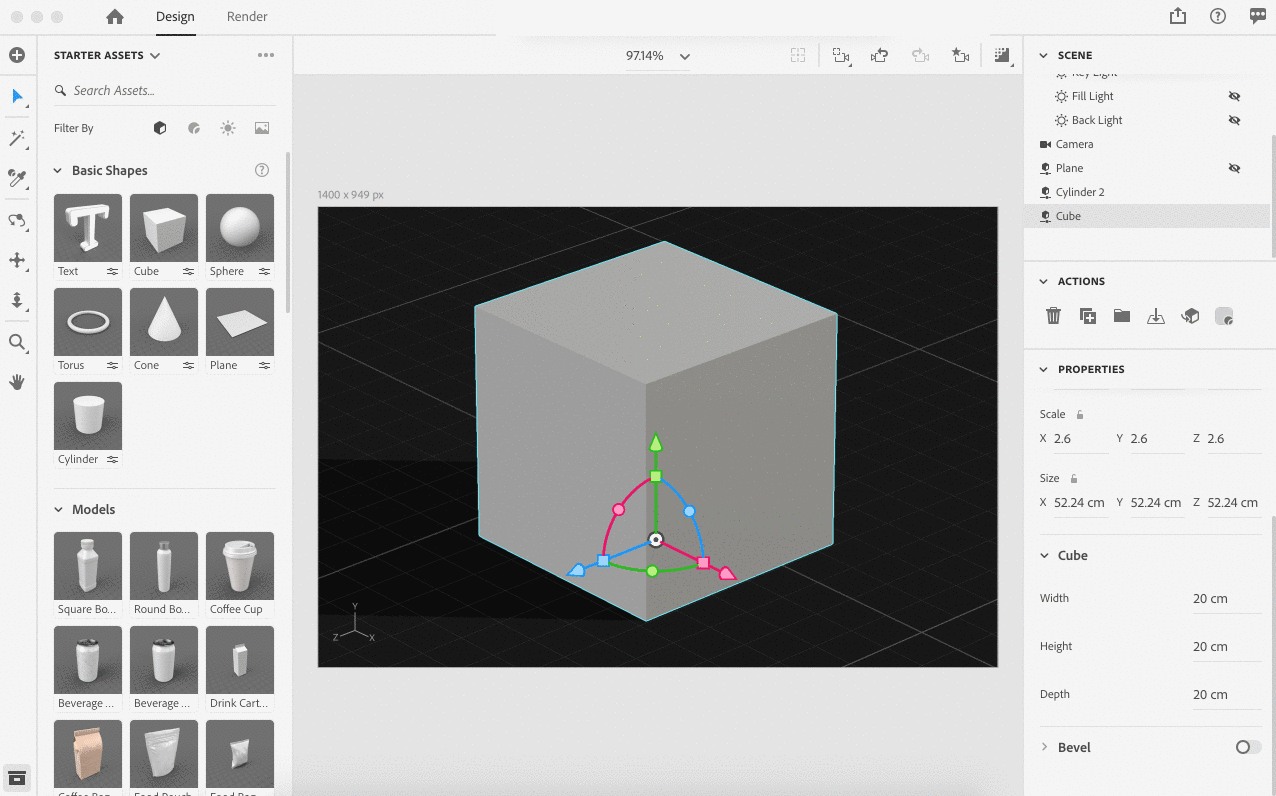Viewport: 1276px width, 796px height.
Task: Select the Orbit camera tool
Action: [17, 220]
